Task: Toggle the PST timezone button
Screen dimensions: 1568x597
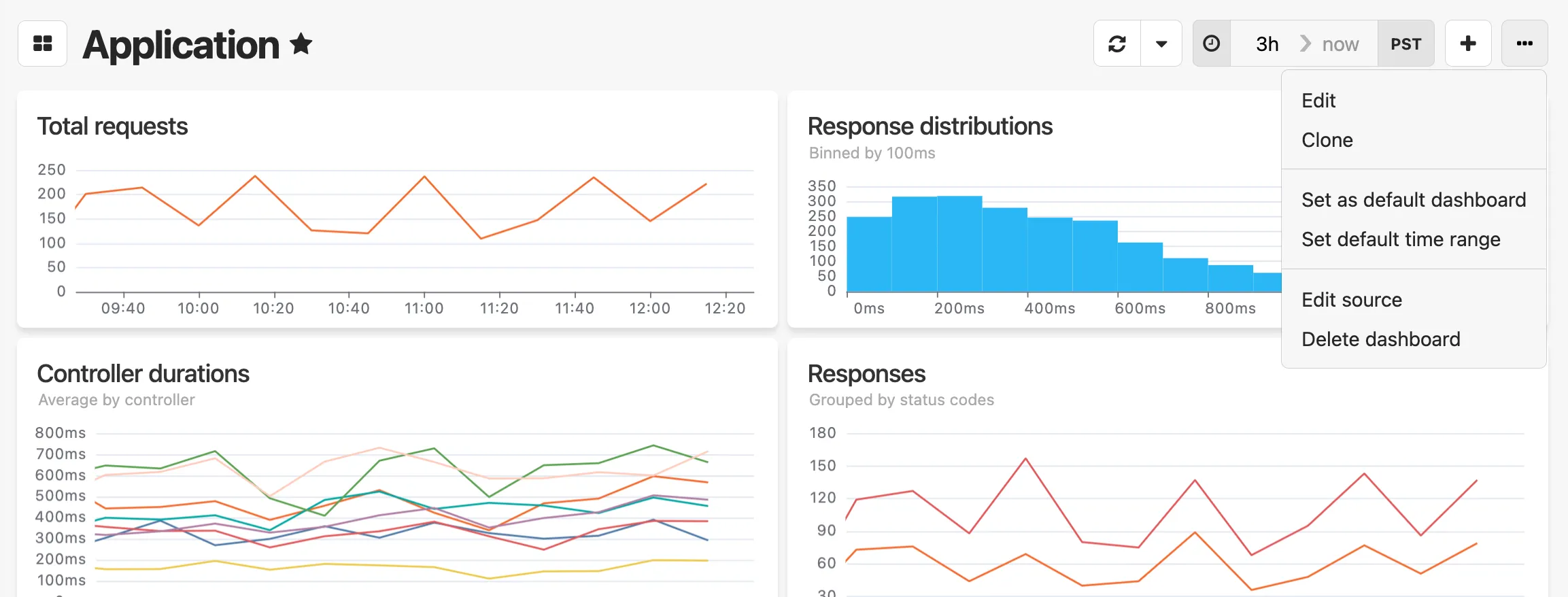Action: (x=1405, y=44)
